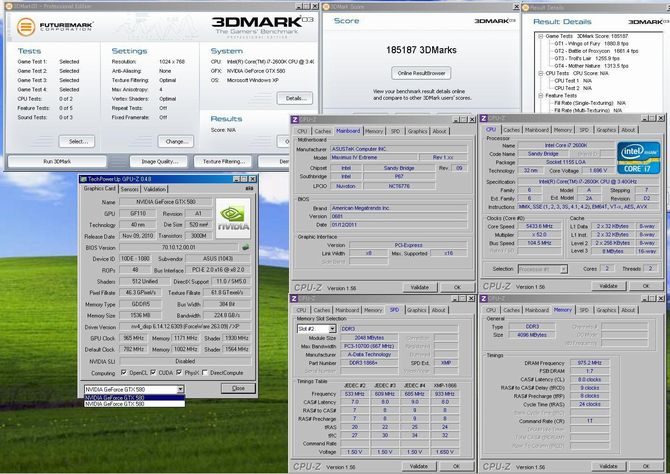Click the GPU-Z BIOS Version field 70.10.12.00.01
Viewport: 670px width, 474px height.
[x=179, y=247]
